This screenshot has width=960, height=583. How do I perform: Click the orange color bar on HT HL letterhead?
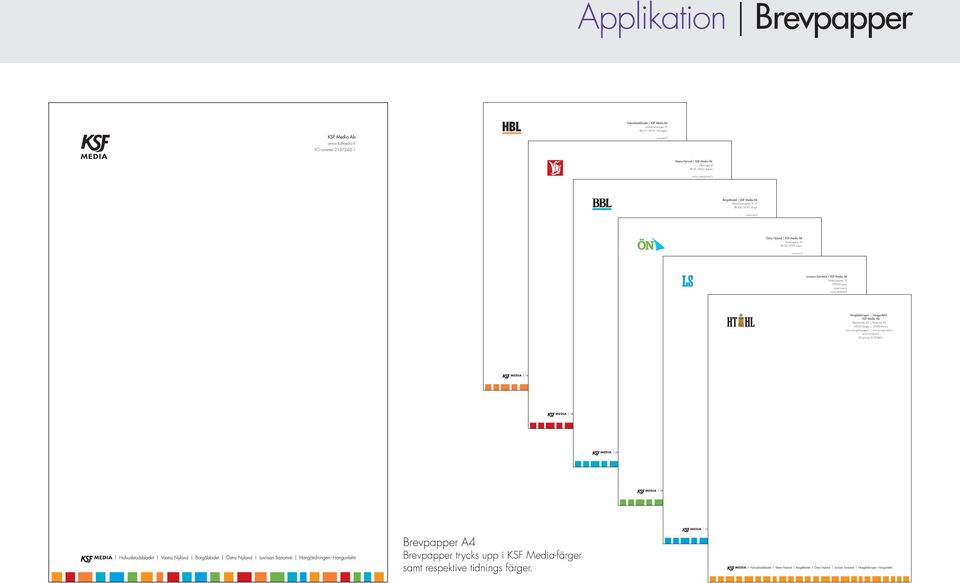[x=809, y=579]
